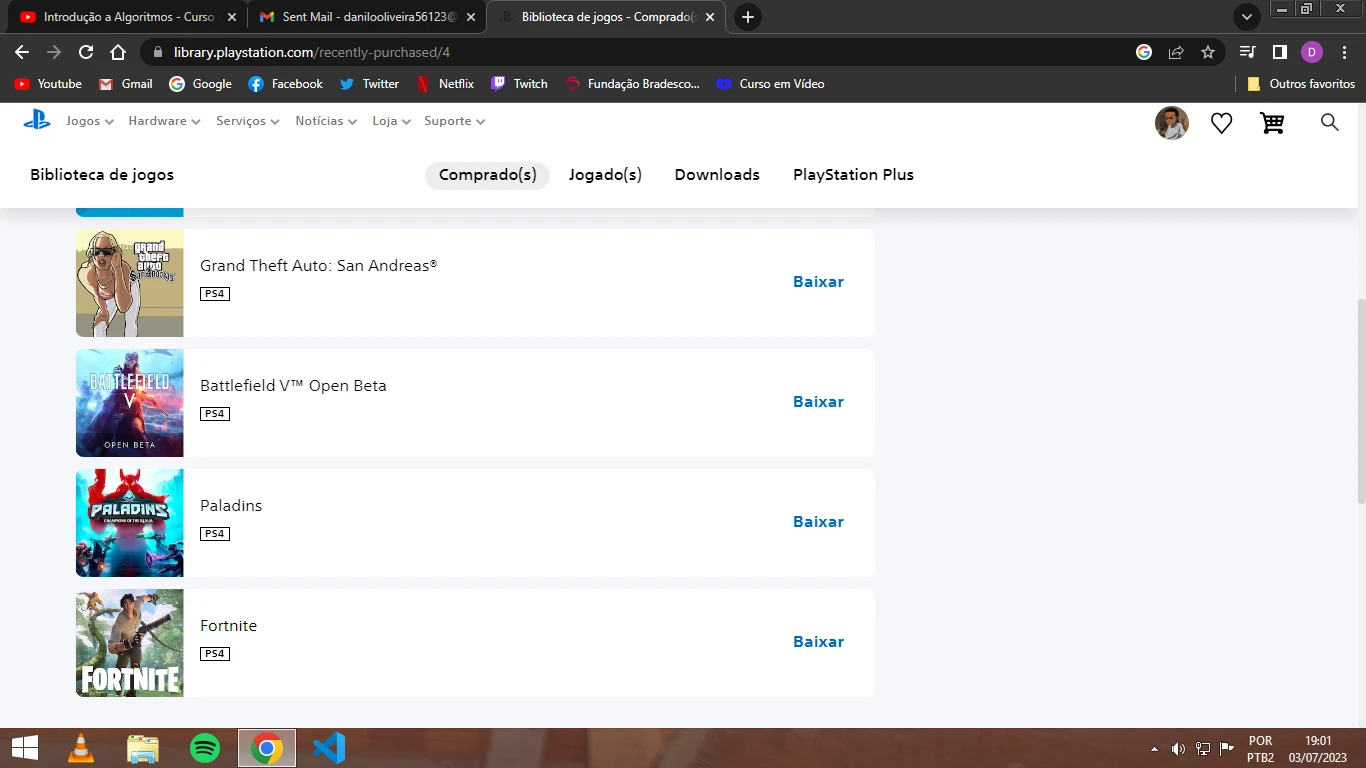Click Baixar for Fortnite
This screenshot has height=768, width=1366.
pyautogui.click(x=818, y=642)
